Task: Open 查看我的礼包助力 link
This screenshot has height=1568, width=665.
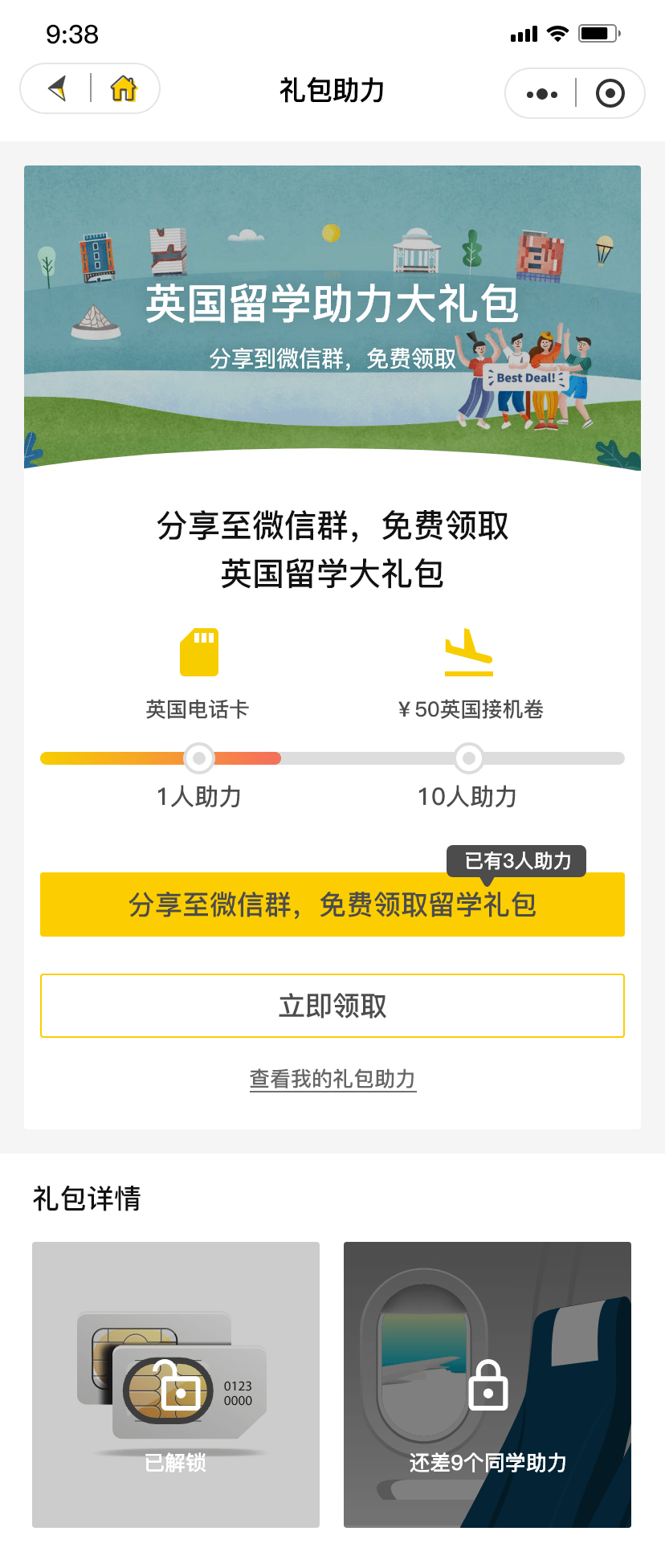Action: click(332, 1079)
